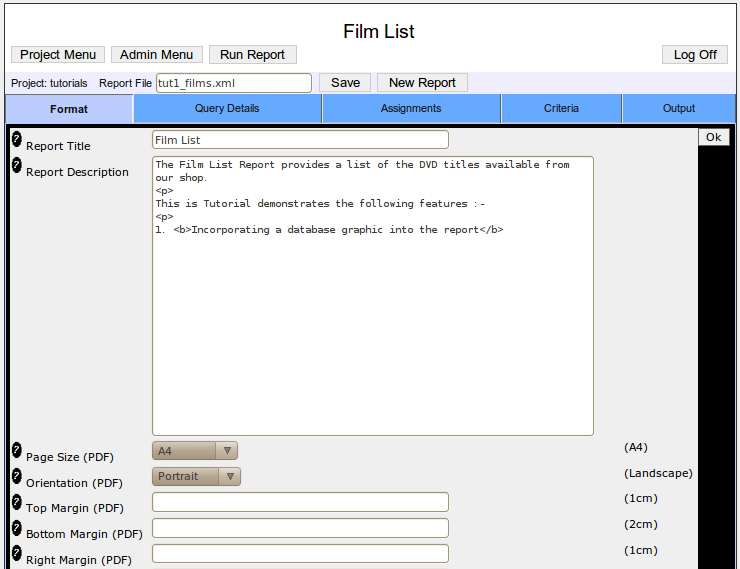Image resolution: width=740 pixels, height=569 pixels.
Task: Open the Orientation Portrait dropdown
Action: point(196,476)
